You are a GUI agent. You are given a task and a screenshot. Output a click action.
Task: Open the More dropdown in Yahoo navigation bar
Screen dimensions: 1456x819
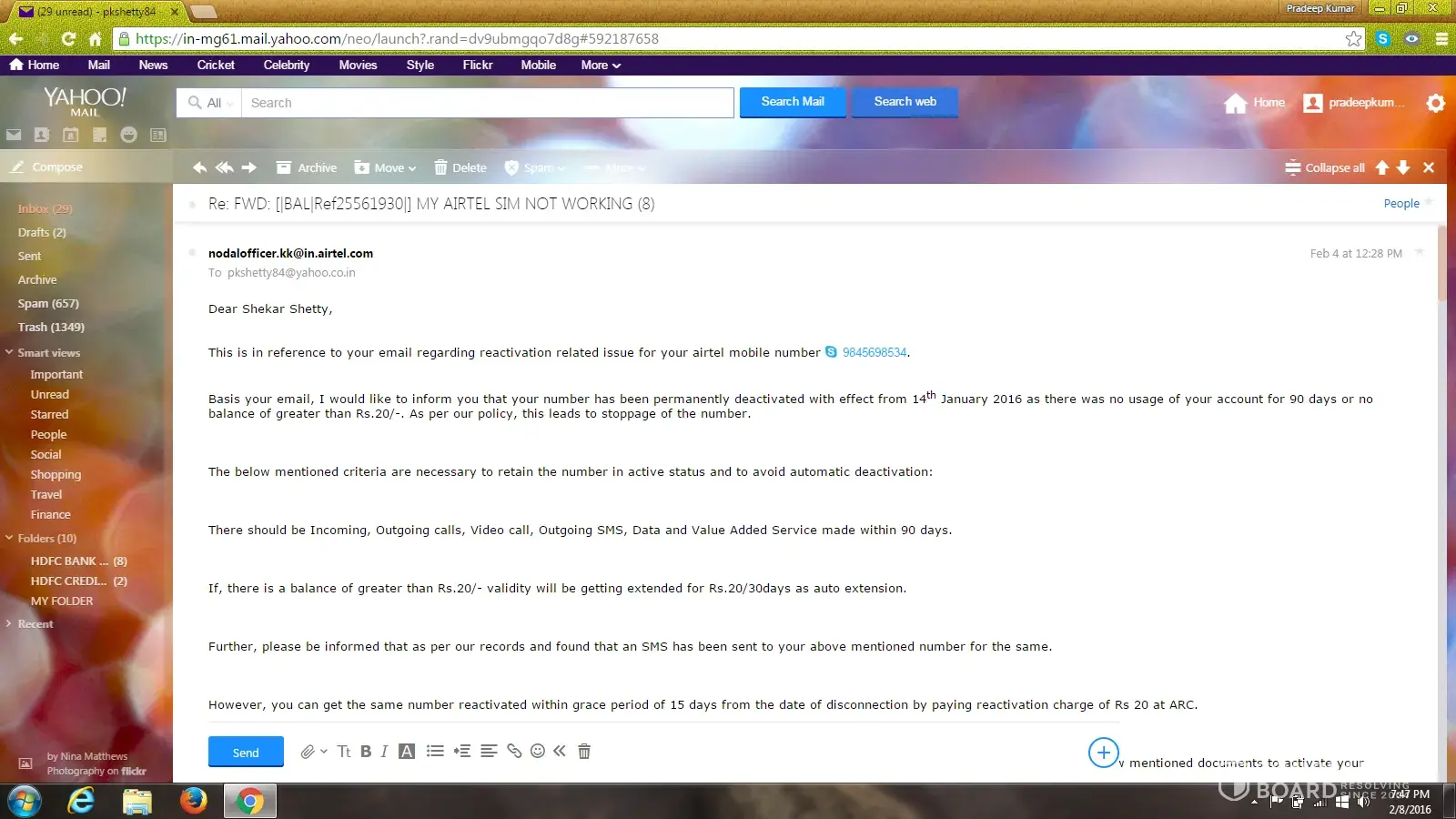[601, 65]
